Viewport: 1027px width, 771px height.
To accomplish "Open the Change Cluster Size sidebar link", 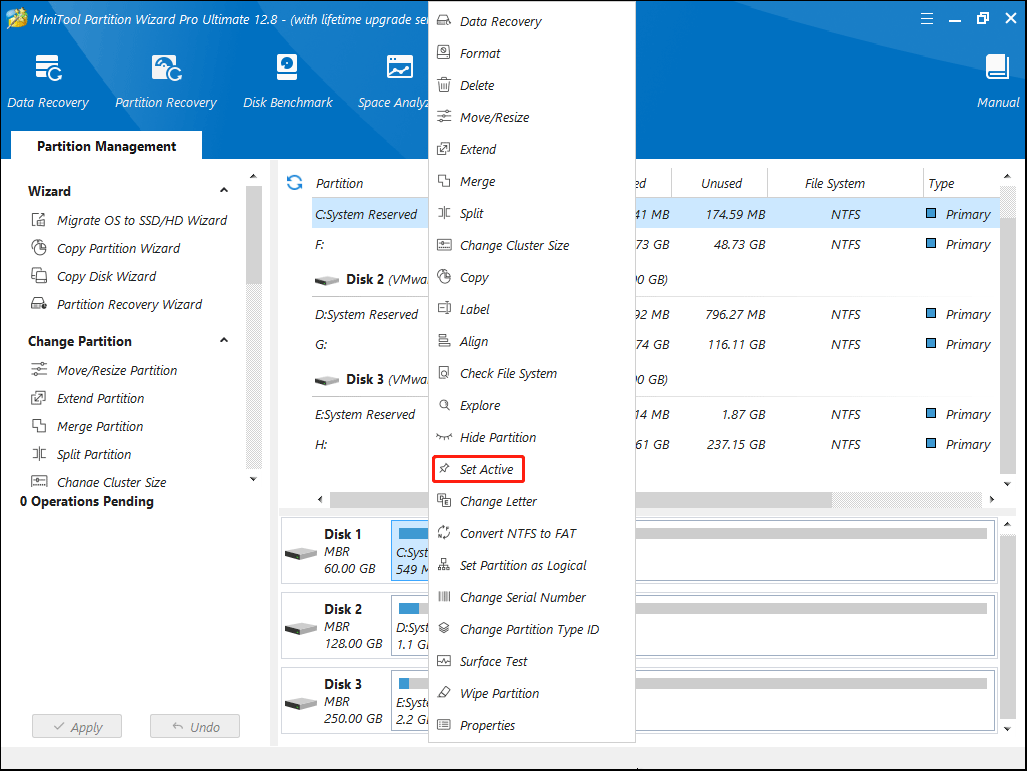I will [x=111, y=482].
